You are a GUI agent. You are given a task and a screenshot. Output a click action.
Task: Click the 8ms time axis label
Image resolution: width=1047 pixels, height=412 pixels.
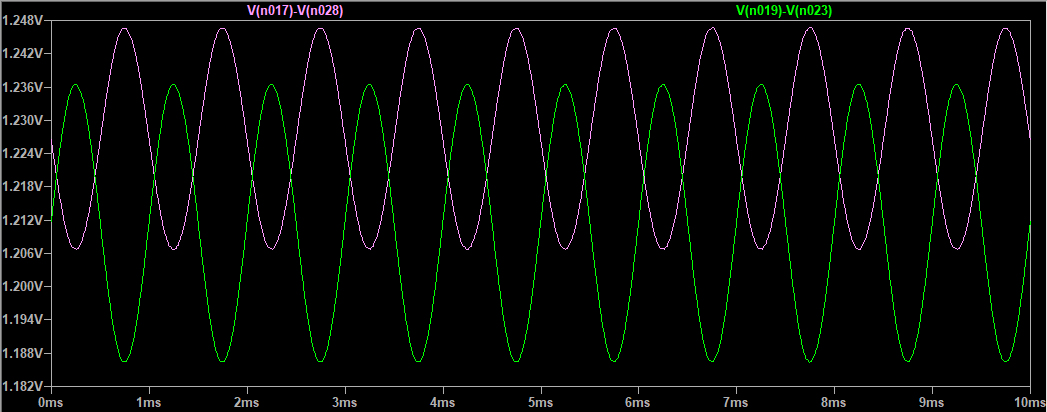pos(834,403)
